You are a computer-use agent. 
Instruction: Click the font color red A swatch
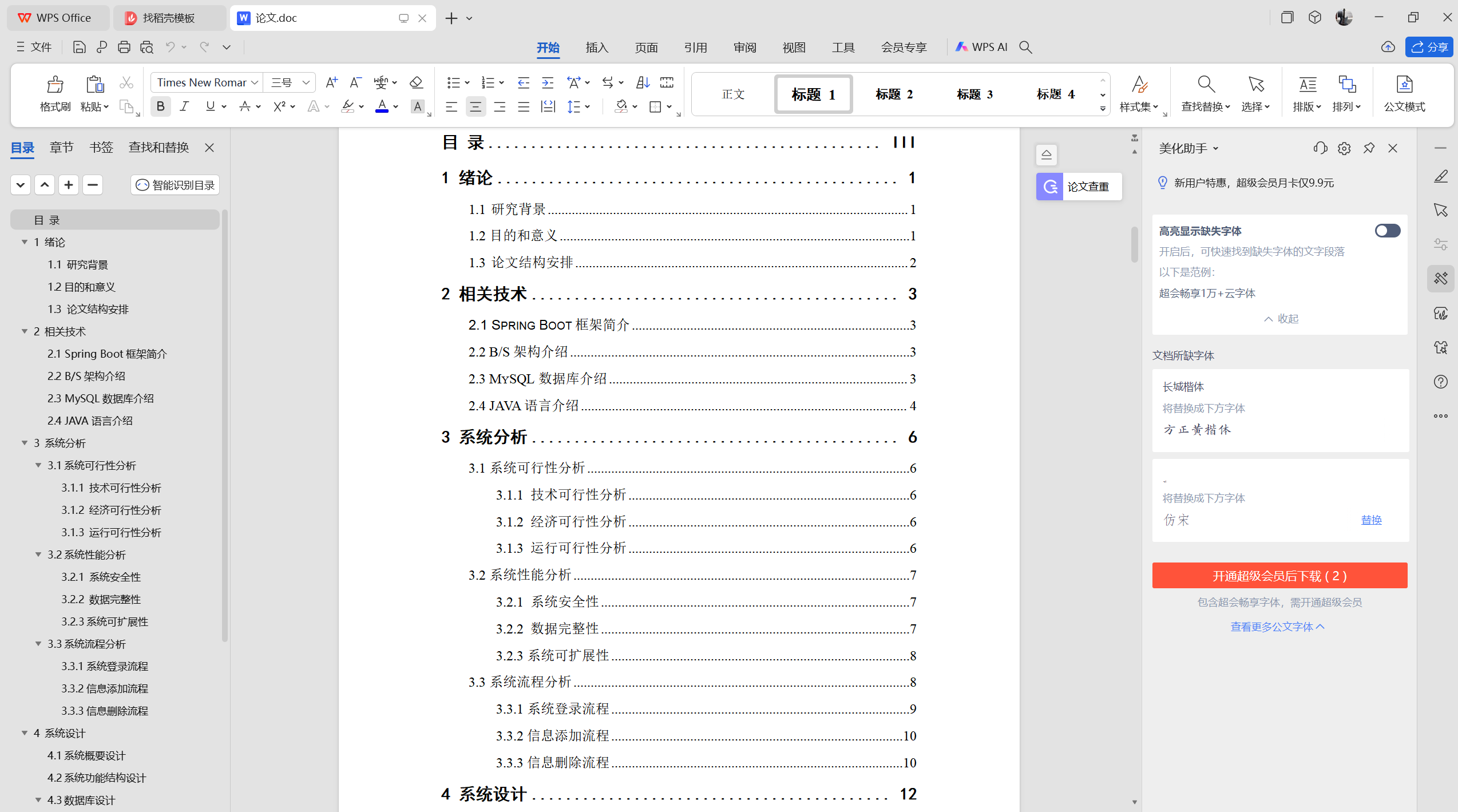(382, 106)
